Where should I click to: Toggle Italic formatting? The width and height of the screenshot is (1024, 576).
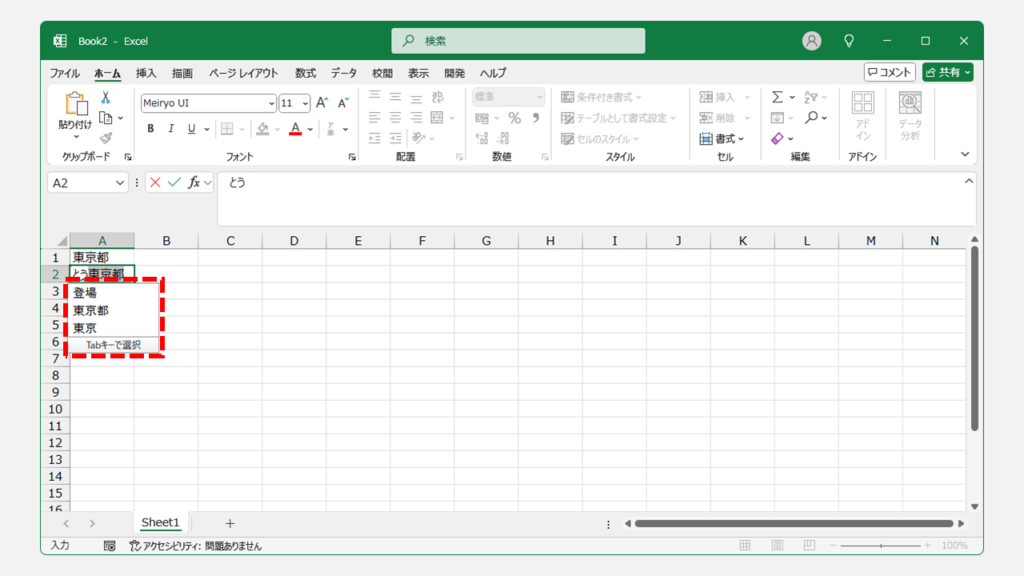tap(170, 129)
